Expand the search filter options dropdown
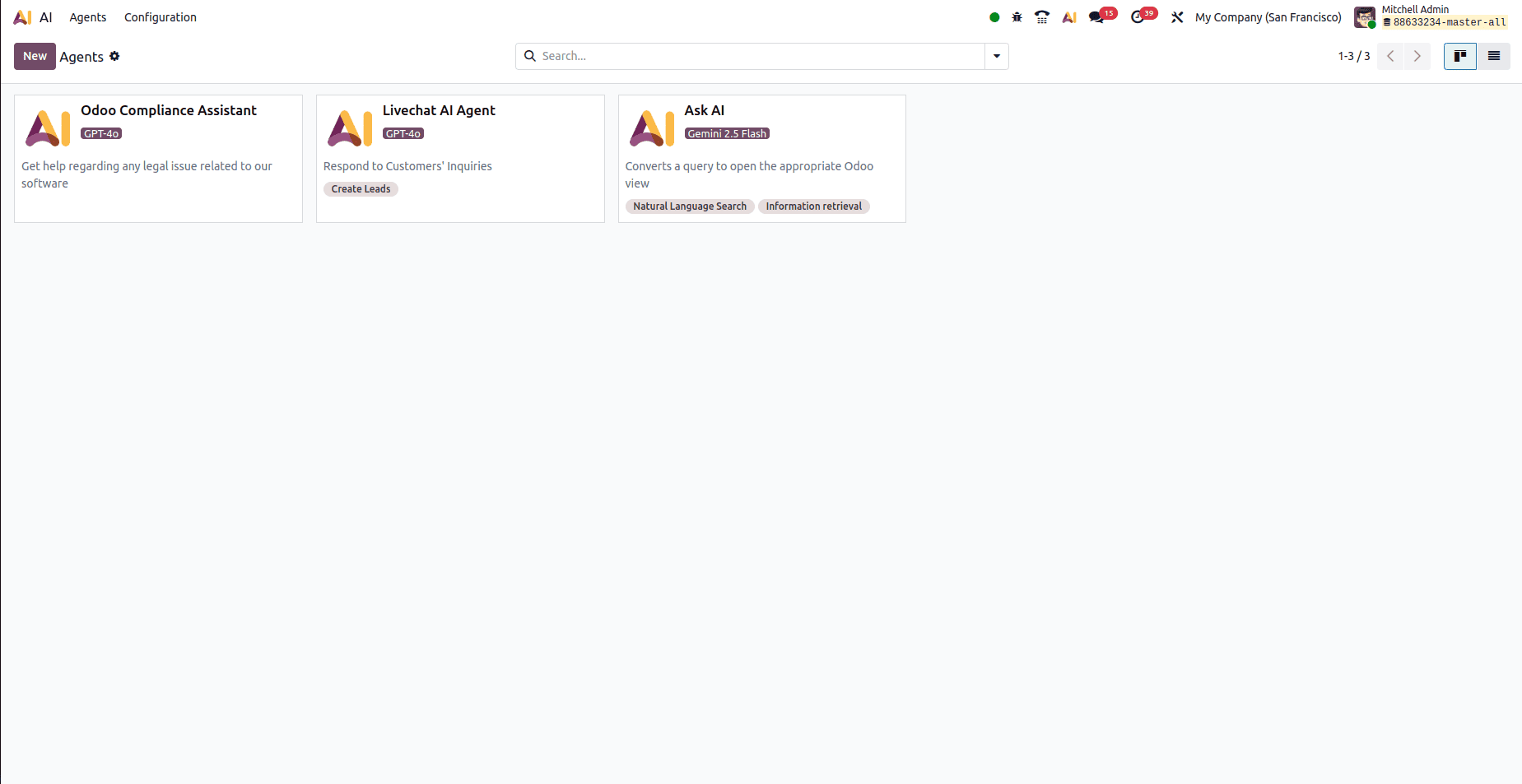The width and height of the screenshot is (1522, 784). (x=997, y=56)
